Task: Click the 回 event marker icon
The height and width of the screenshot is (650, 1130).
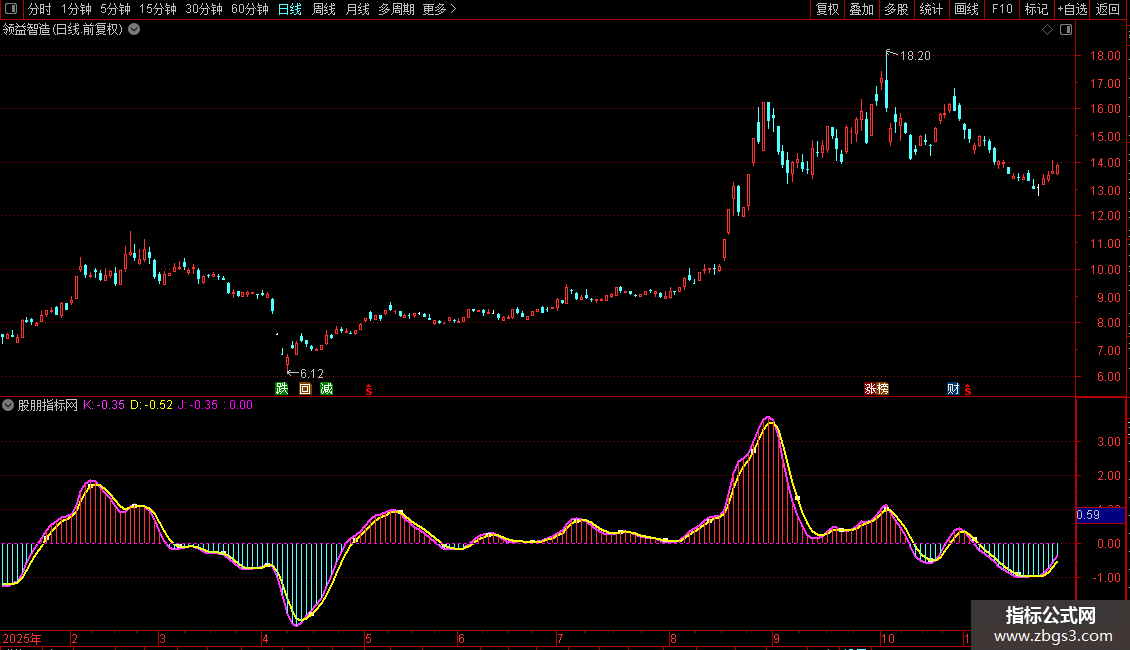Action: click(305, 388)
